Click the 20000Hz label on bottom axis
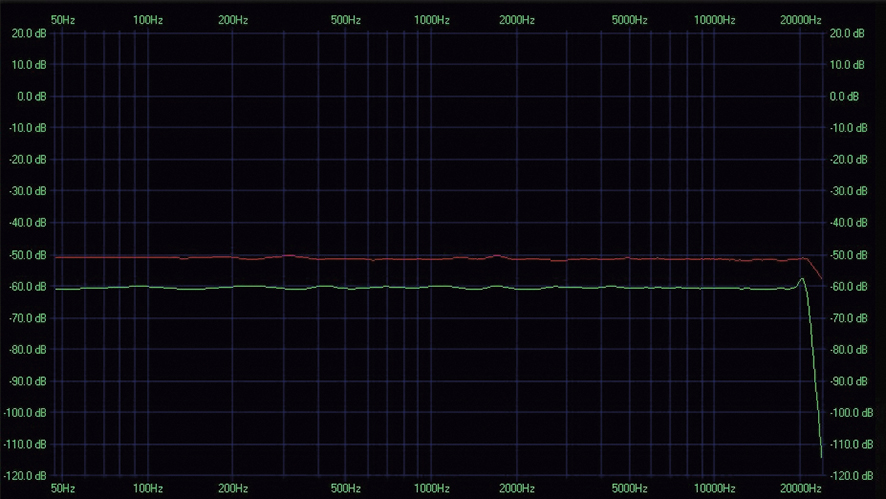Screen dimensions: 886x499 (801, 488)
